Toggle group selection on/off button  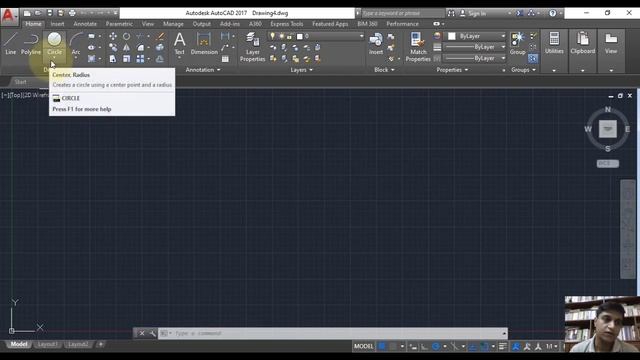pyautogui.click(x=533, y=59)
